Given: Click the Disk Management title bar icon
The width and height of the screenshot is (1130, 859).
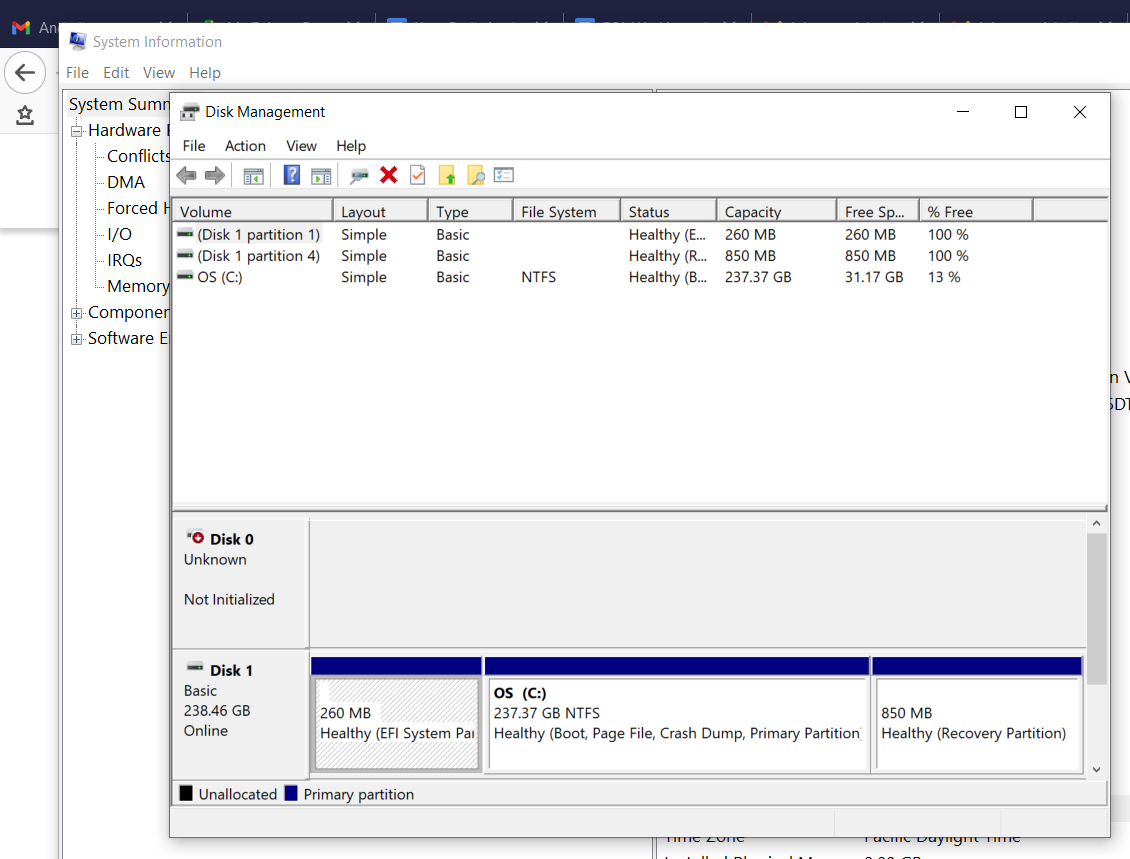Looking at the screenshot, I should tap(190, 112).
